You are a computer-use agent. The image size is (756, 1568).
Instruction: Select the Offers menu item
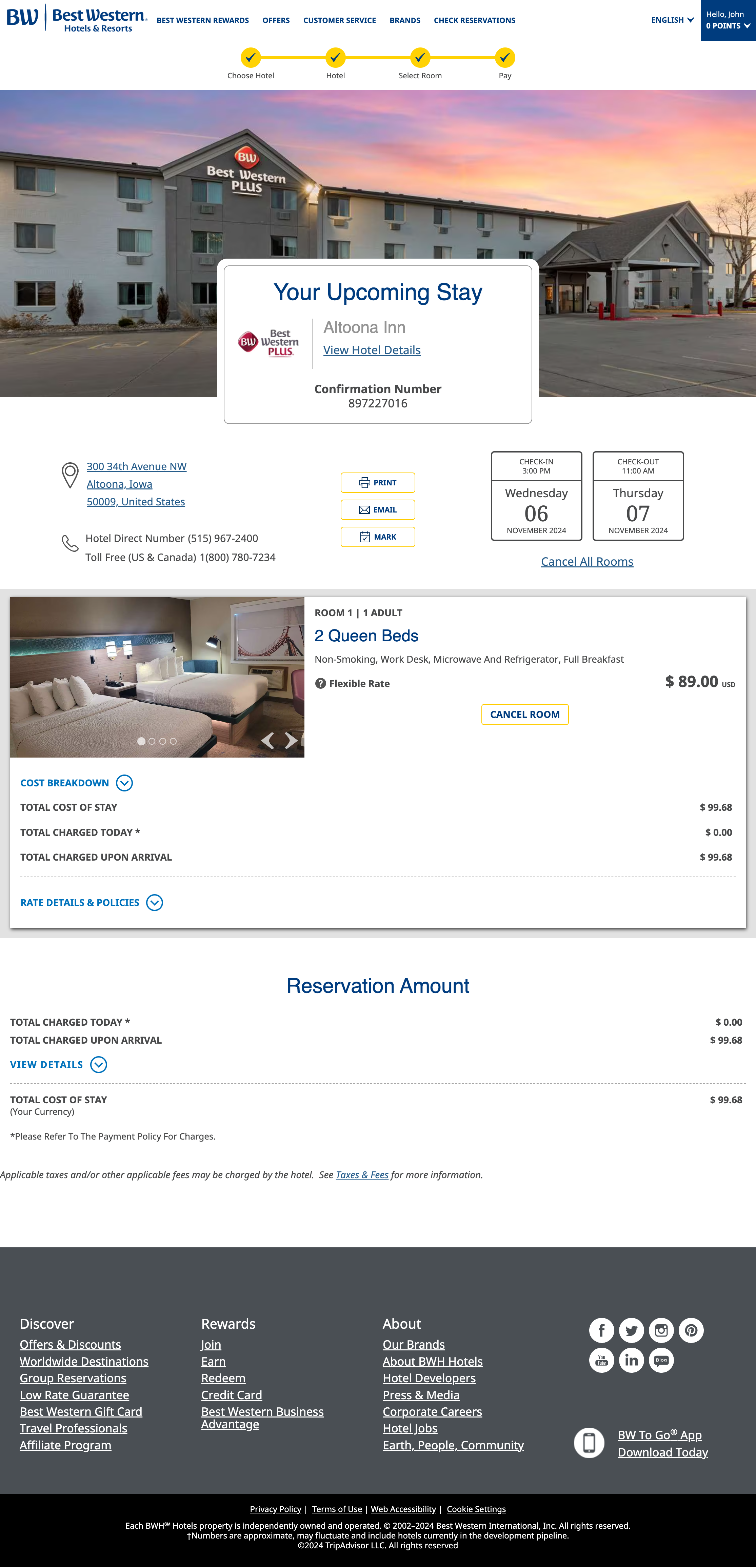tap(276, 20)
